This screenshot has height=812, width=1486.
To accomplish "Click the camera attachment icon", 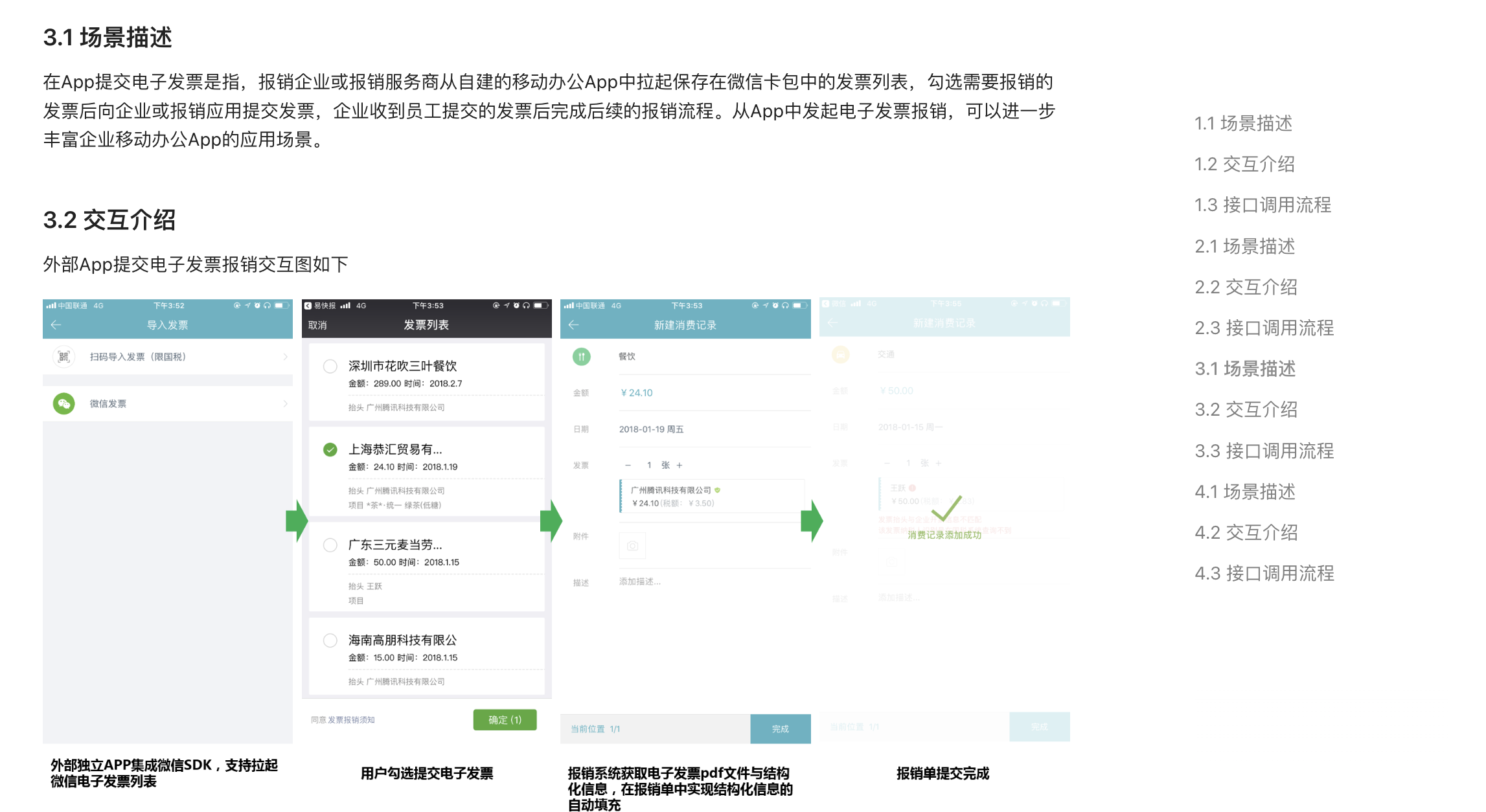I will pos(632,546).
